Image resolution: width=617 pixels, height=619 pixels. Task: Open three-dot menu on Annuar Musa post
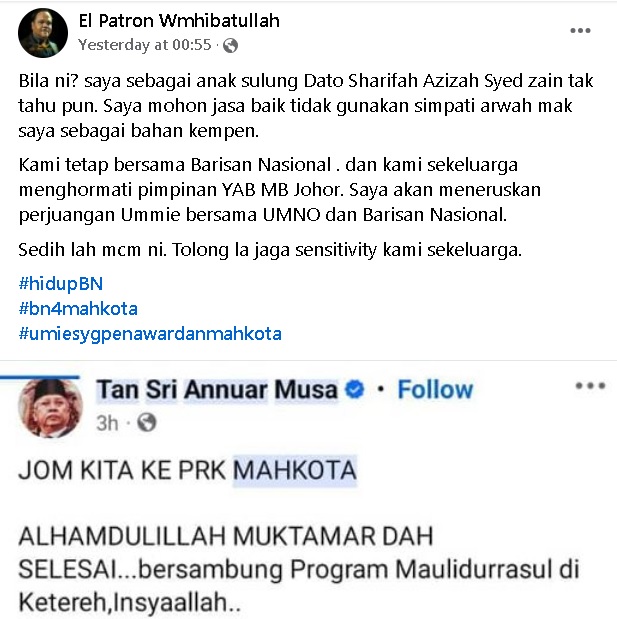590,386
